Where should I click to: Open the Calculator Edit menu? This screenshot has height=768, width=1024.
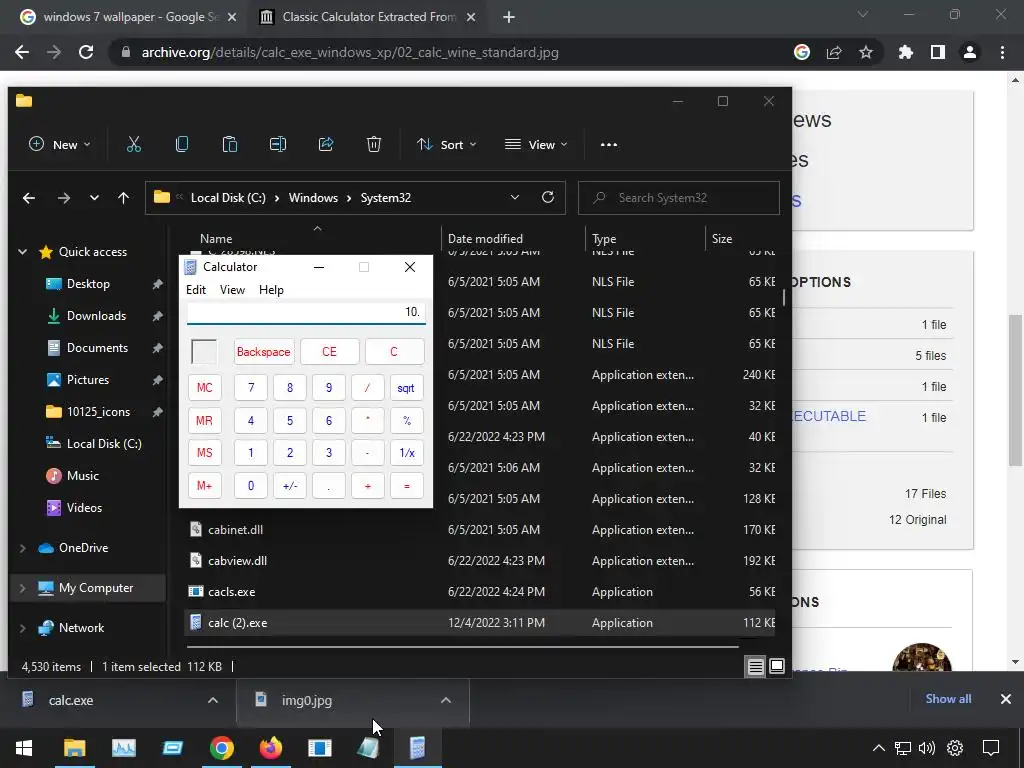(196, 290)
